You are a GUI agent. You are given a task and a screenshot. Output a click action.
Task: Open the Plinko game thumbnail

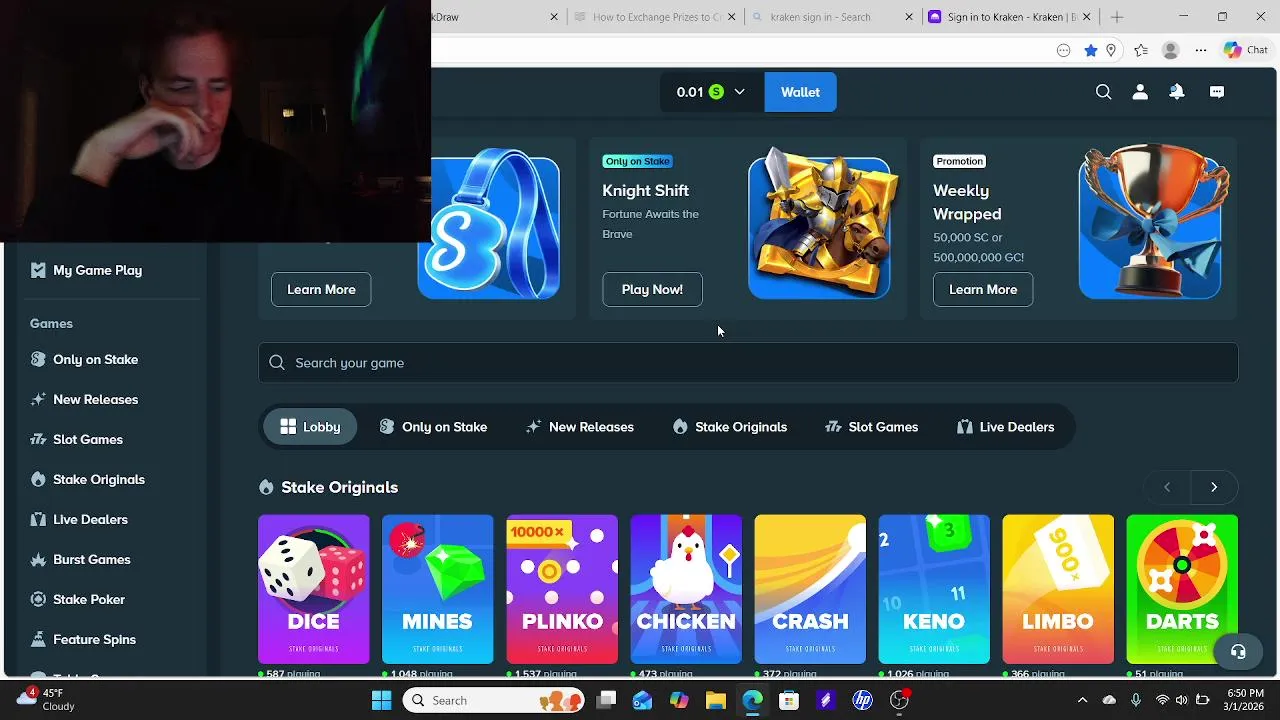(x=562, y=589)
